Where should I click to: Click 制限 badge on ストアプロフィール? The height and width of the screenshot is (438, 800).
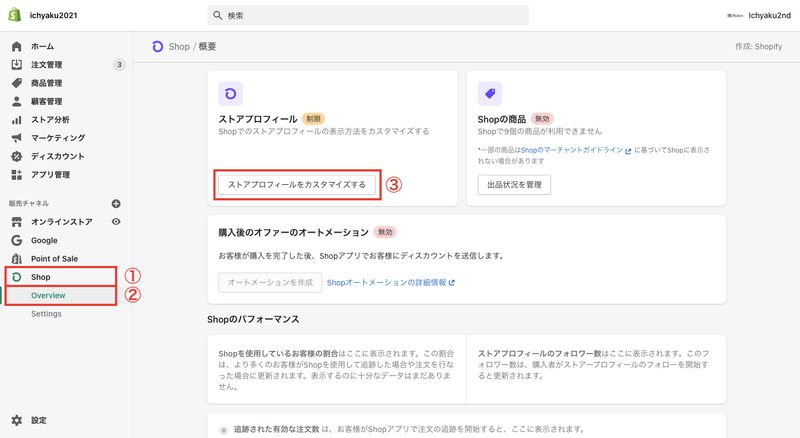point(313,119)
